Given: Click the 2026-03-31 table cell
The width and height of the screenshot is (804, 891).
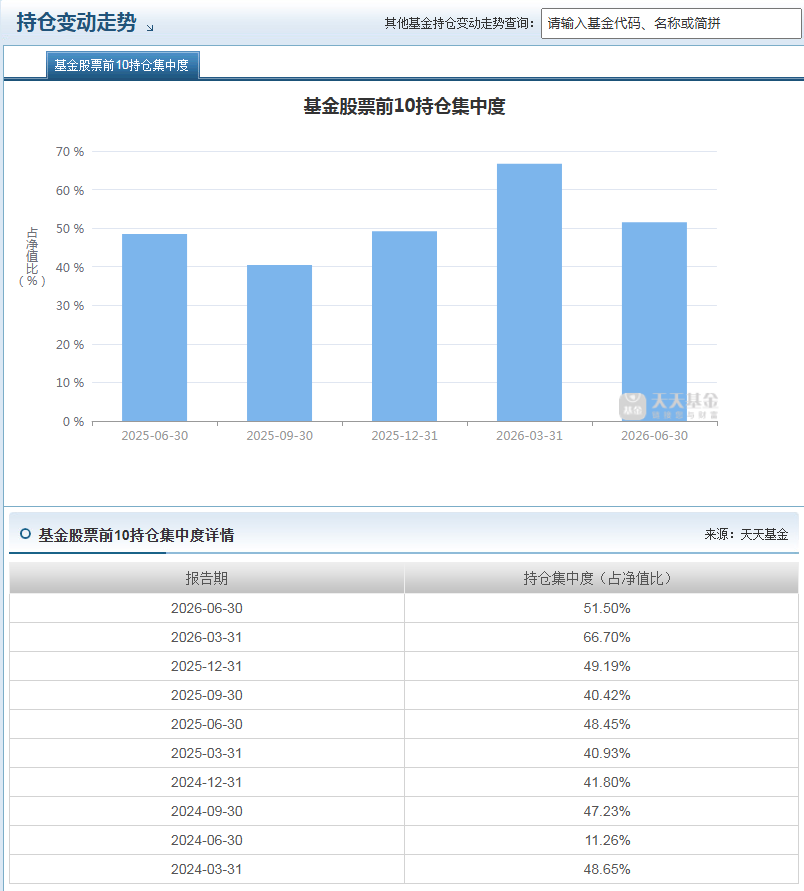Looking at the screenshot, I should pyautogui.click(x=207, y=637).
